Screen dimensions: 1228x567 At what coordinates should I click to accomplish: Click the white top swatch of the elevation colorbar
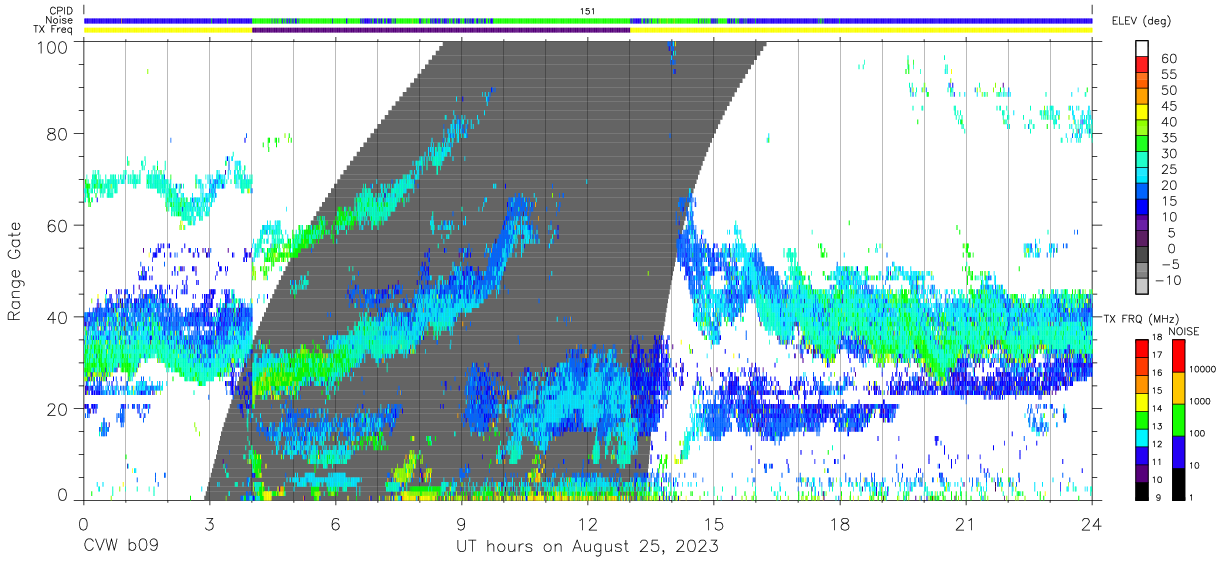(x=1142, y=49)
